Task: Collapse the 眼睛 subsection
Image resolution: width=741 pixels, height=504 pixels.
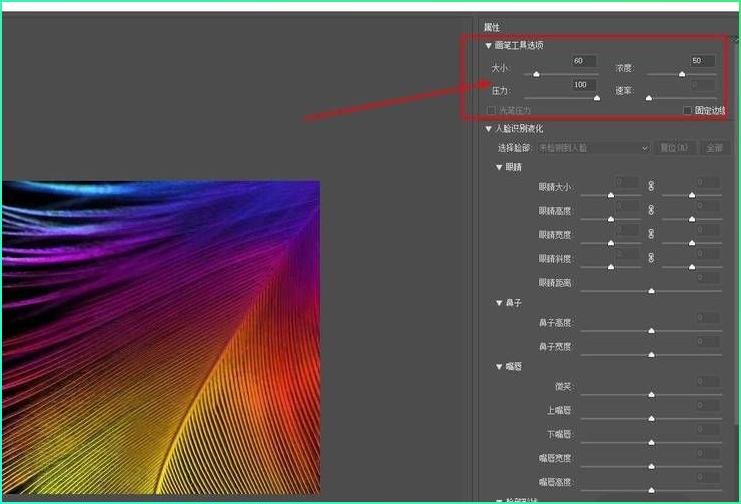Action: click(499, 167)
